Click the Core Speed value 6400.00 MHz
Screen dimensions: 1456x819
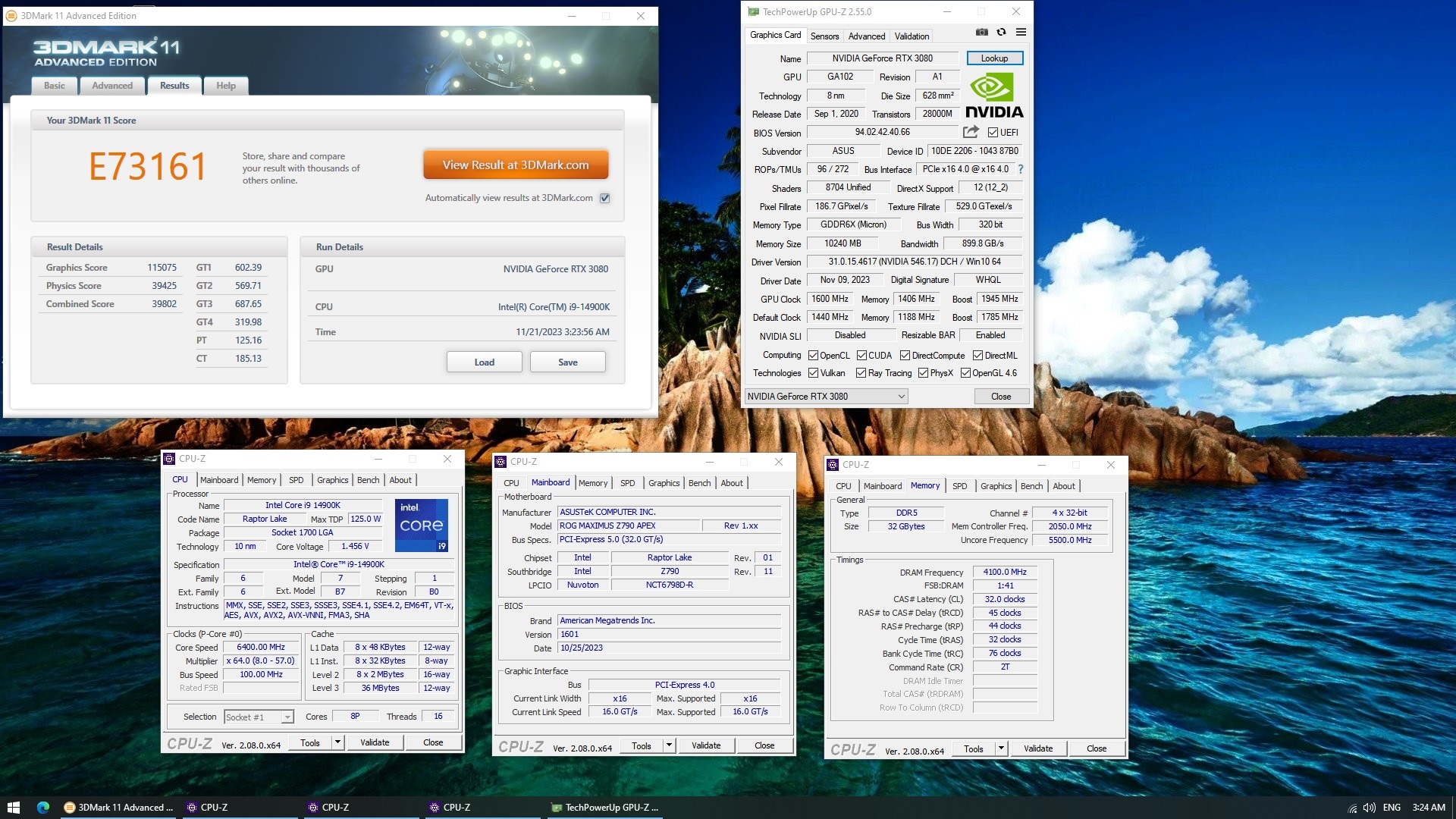point(261,648)
